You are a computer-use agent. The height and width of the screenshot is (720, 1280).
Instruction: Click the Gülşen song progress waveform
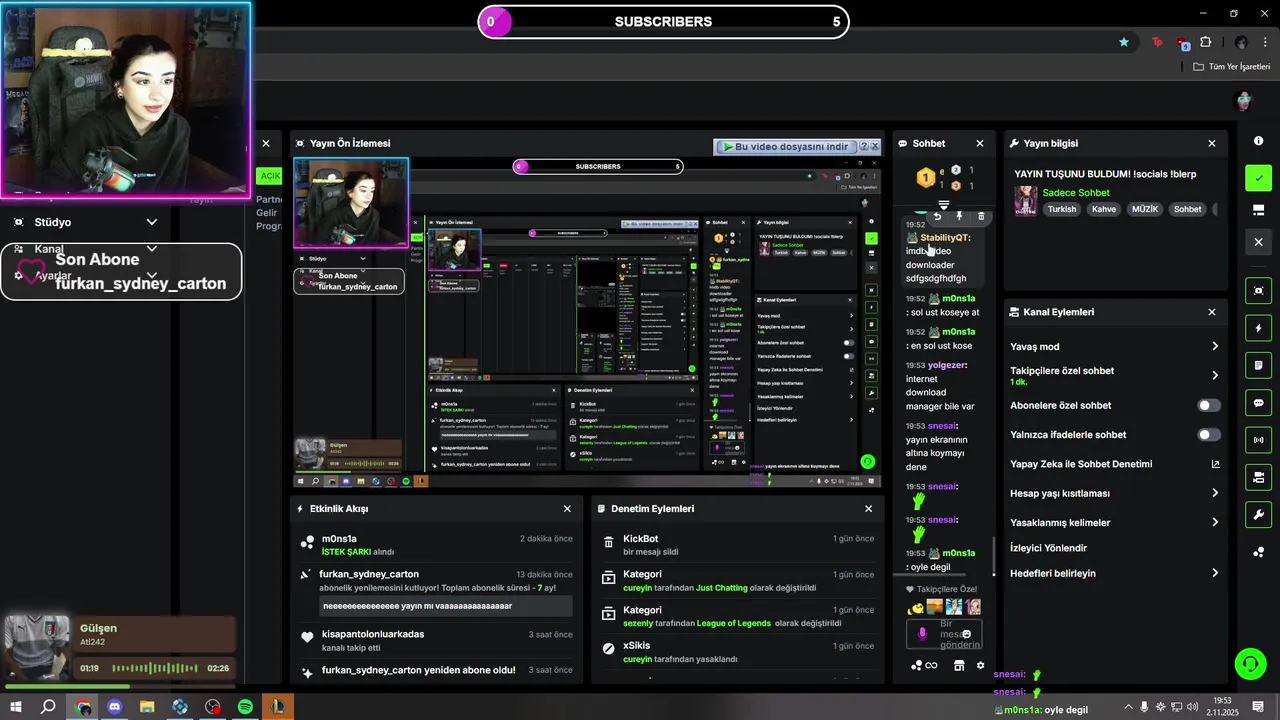(156, 668)
